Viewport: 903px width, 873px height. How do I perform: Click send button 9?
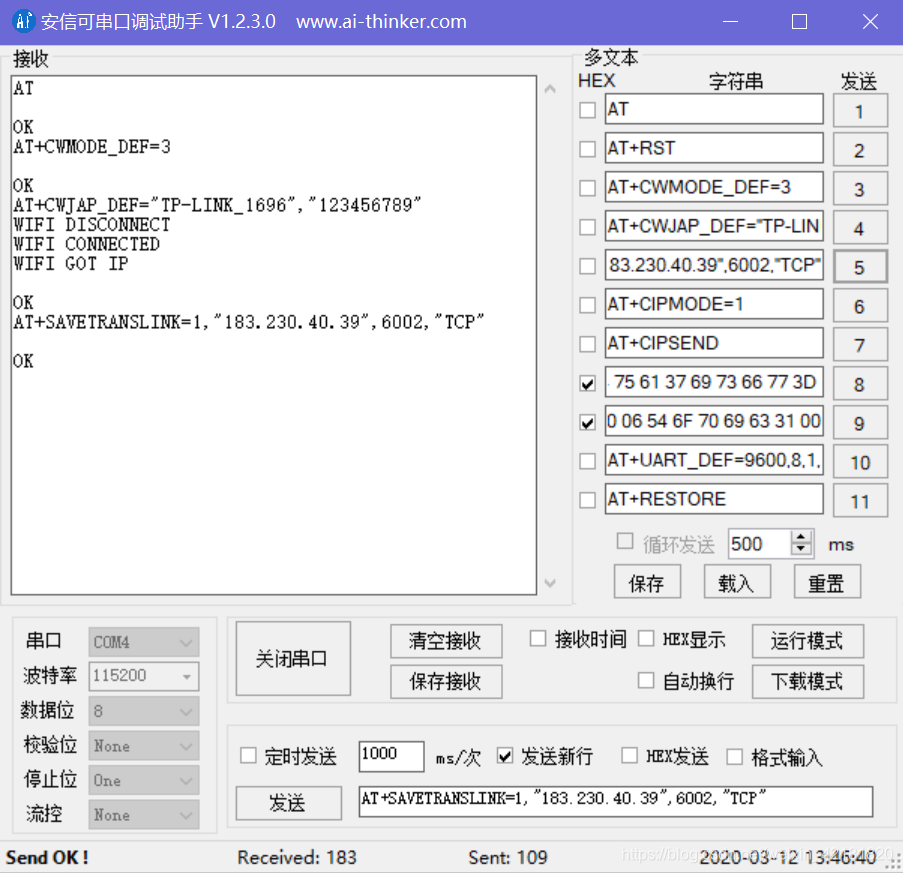[x=860, y=424]
